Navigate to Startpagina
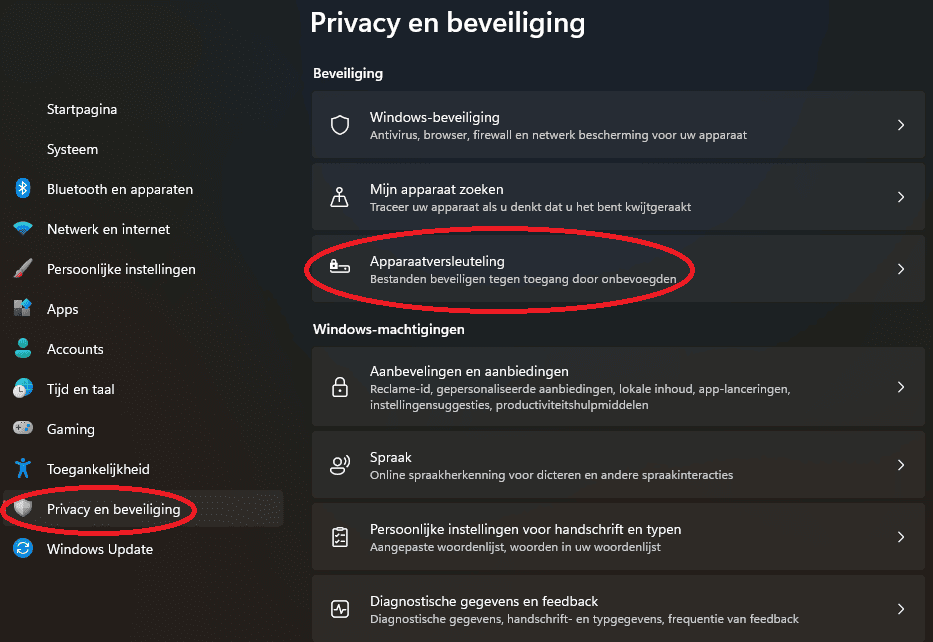 (x=82, y=109)
